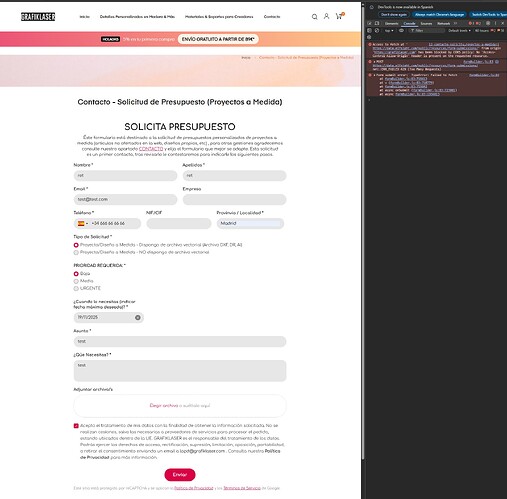Clear the date field with its X icon
Screen dimensions: 507x499
pyautogui.click(x=138, y=317)
